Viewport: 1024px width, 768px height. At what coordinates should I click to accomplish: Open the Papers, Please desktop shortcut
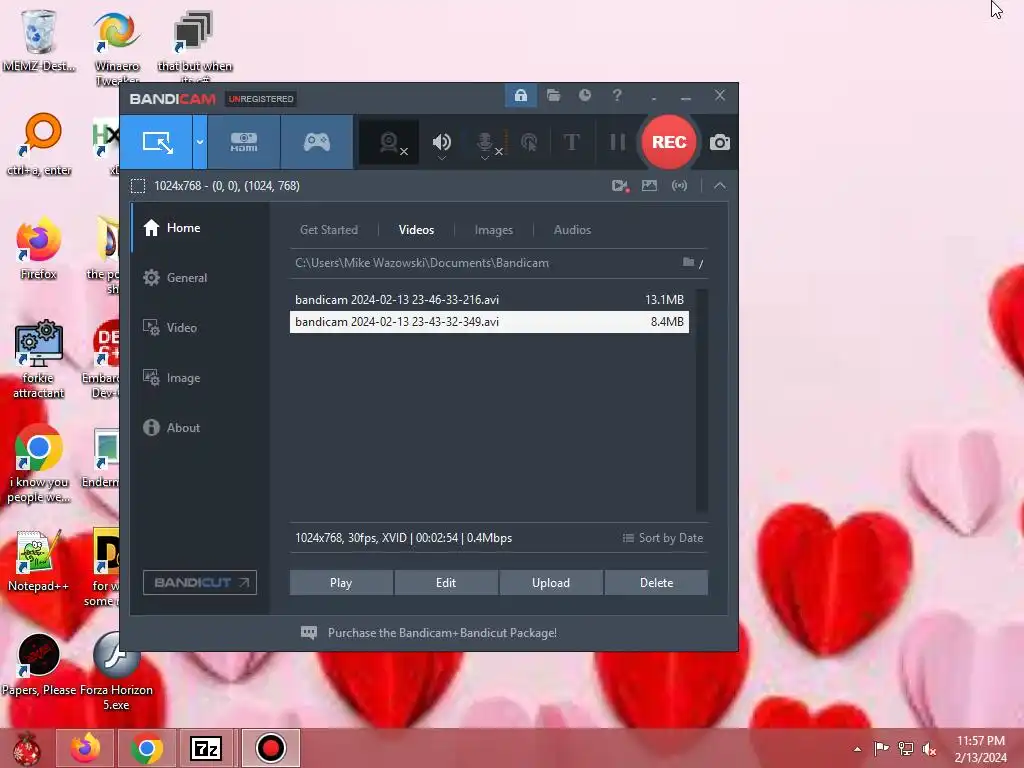click(39, 665)
